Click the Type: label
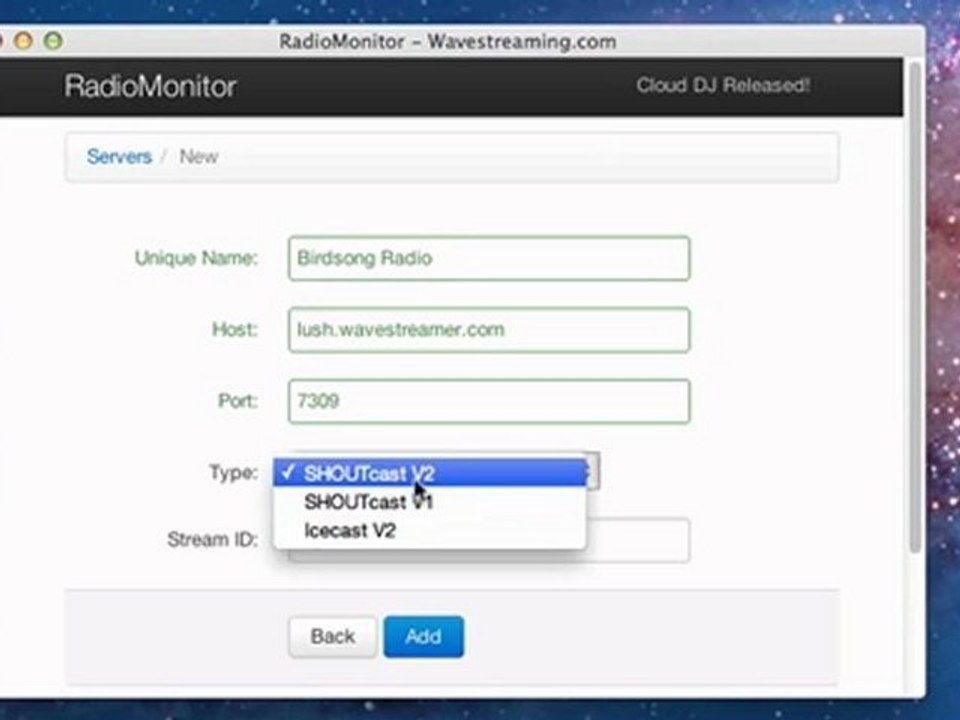Screen dimensions: 960x720 [233, 473]
